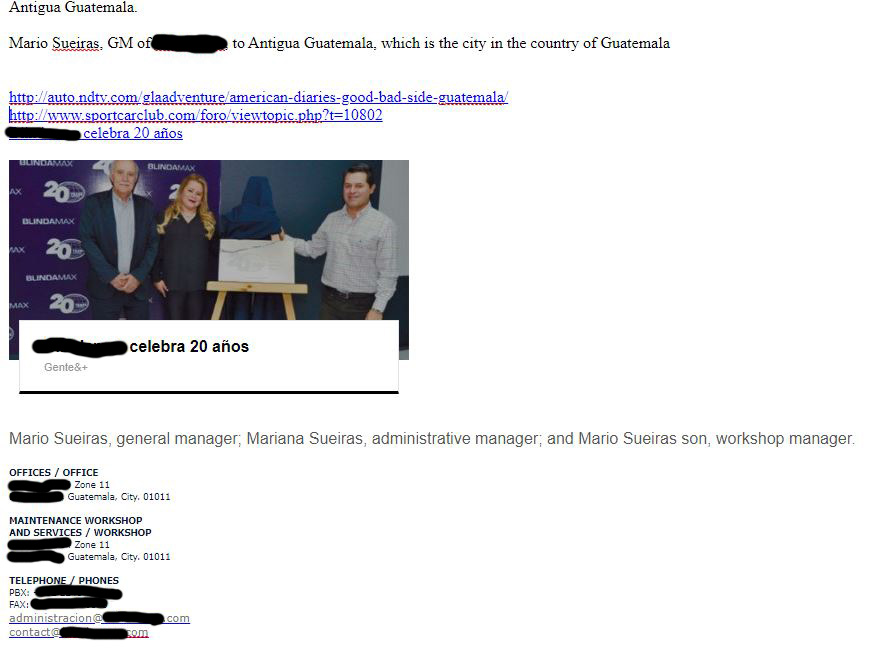
Task: Click the blue 'celebra 20 años' hyperlink
Action: (133, 133)
